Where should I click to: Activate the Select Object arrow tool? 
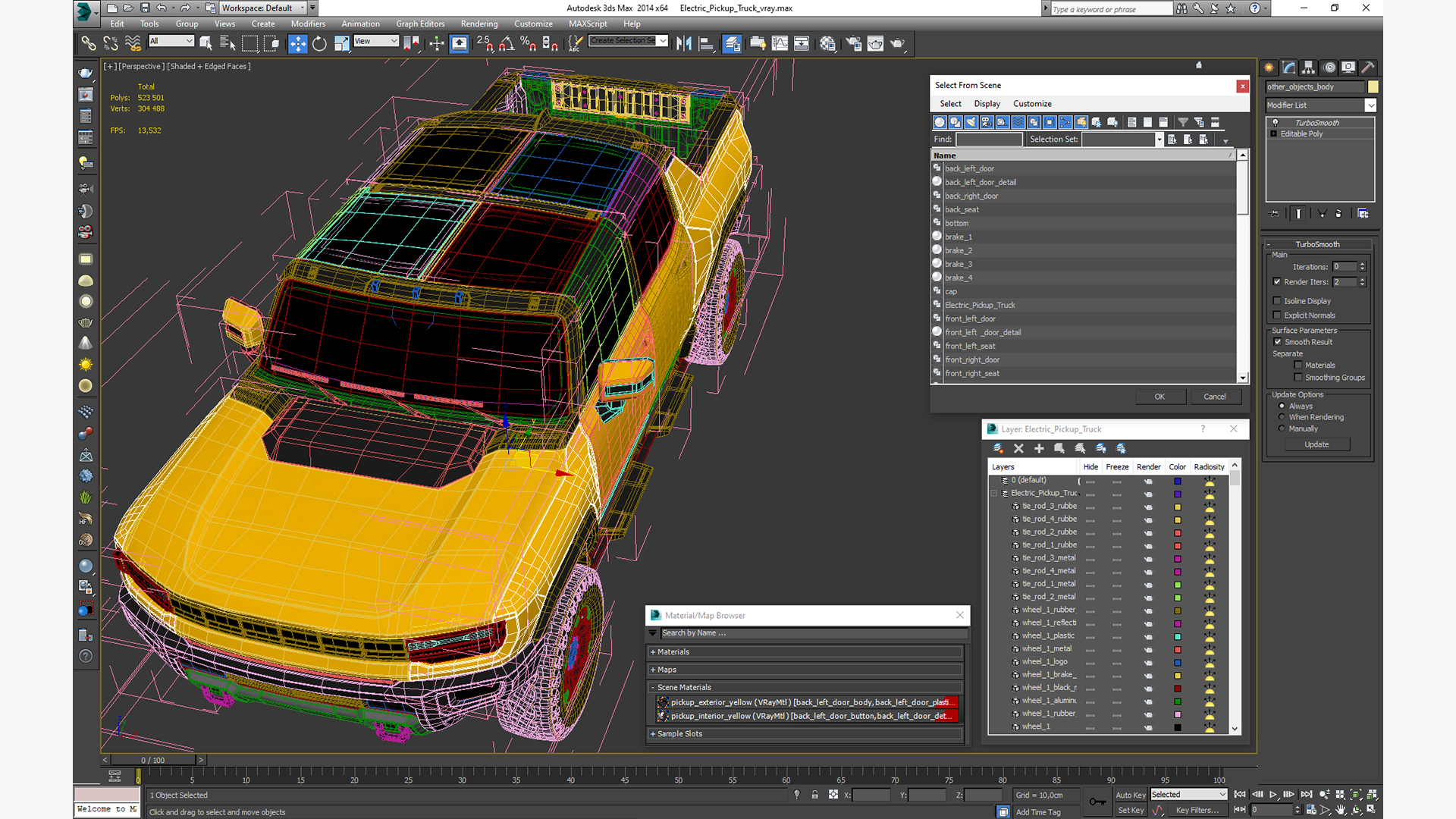[x=206, y=43]
